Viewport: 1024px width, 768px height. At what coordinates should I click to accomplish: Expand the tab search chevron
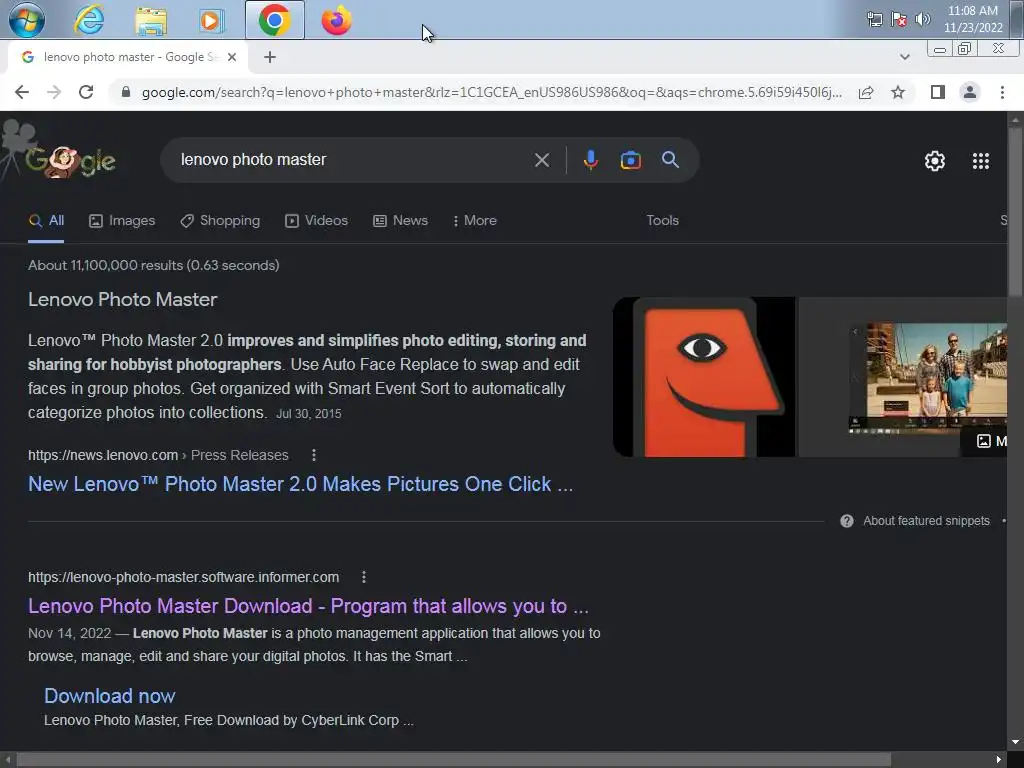904,57
